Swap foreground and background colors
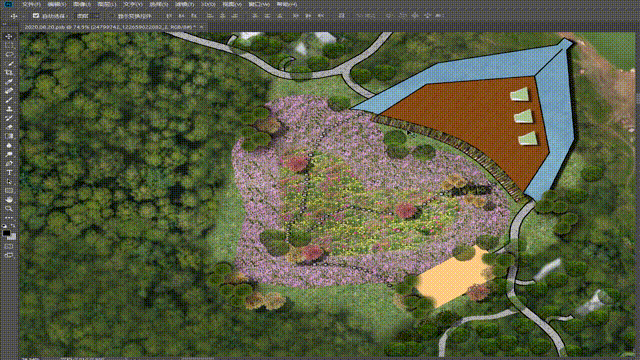The height and width of the screenshot is (360, 640). [x=13, y=226]
